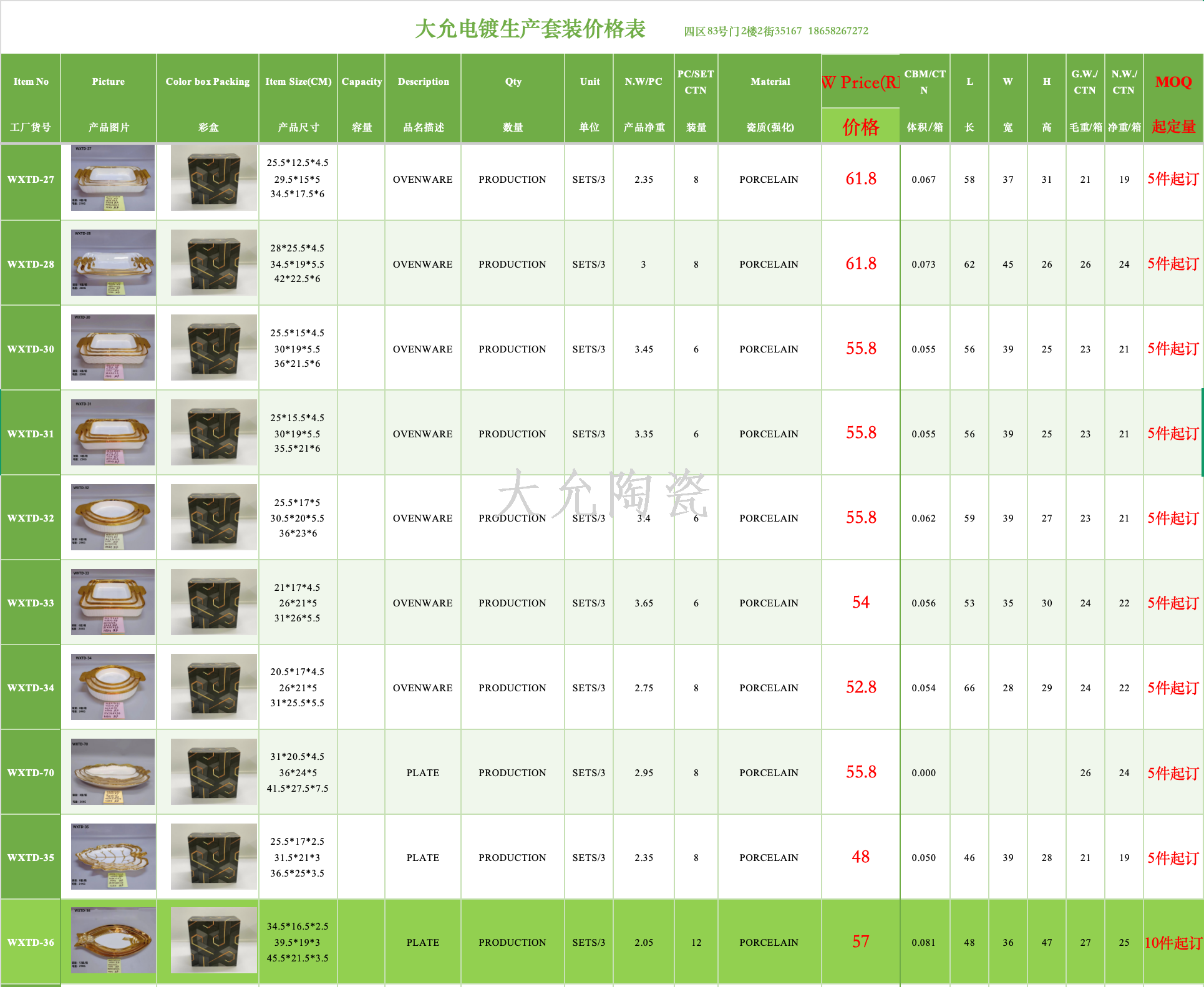Select the WXTD-28 color box image
This screenshot has height=987, width=1204.
(x=213, y=263)
